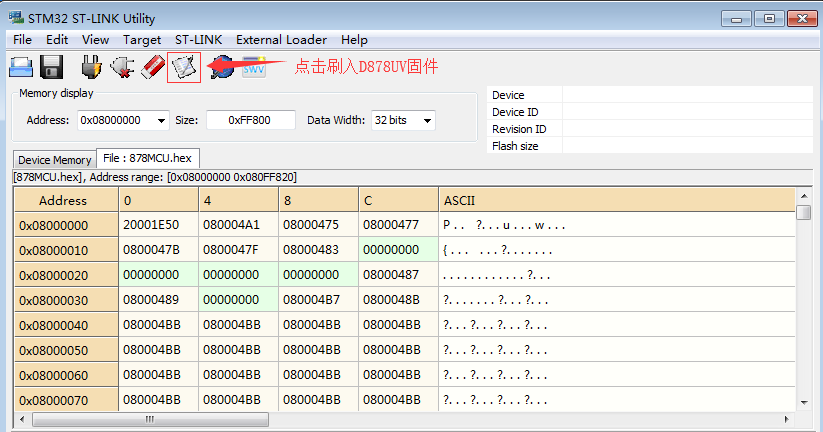Click column header 0

pyautogui.click(x=159, y=201)
